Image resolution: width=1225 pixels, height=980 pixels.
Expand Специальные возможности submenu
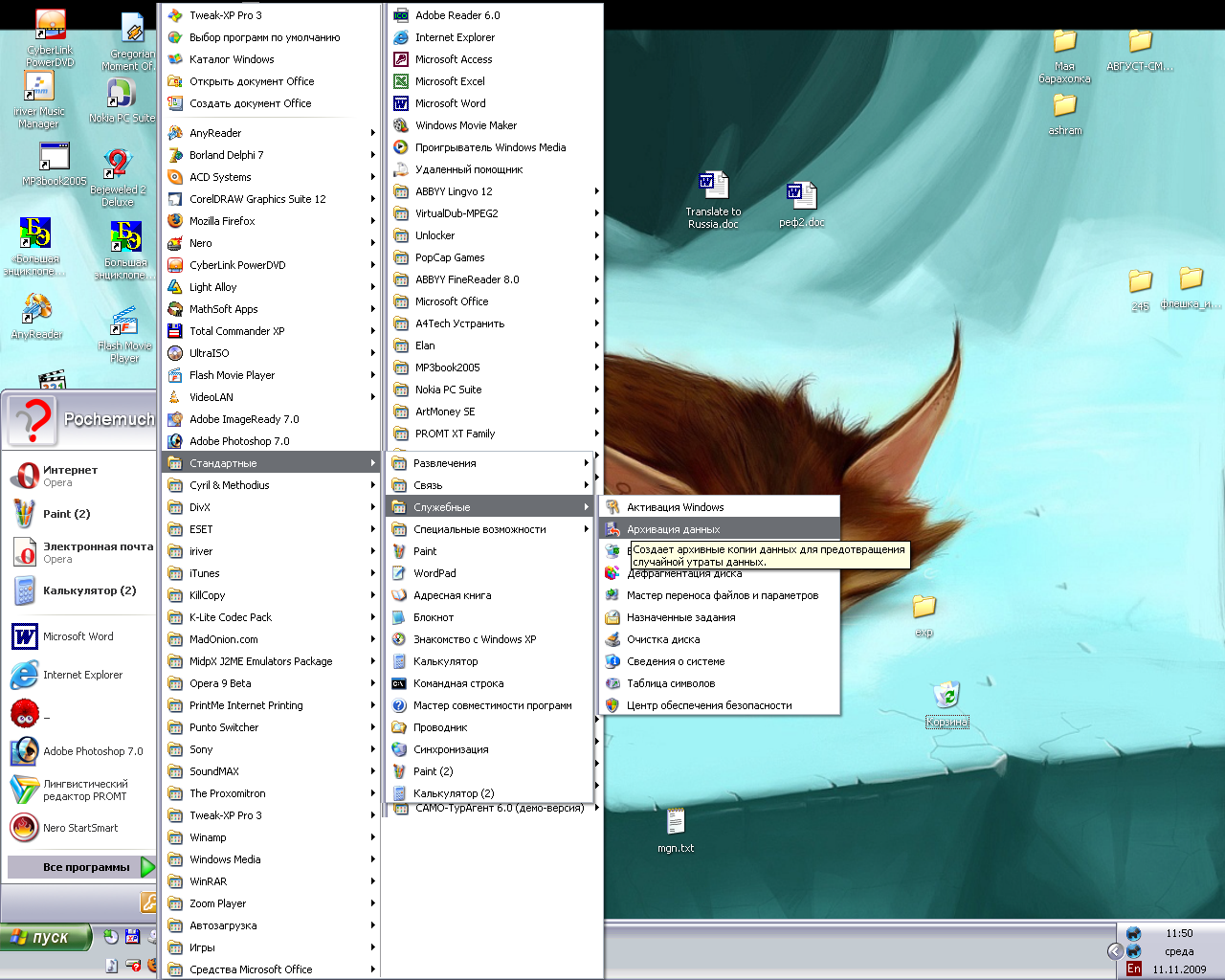(490, 529)
